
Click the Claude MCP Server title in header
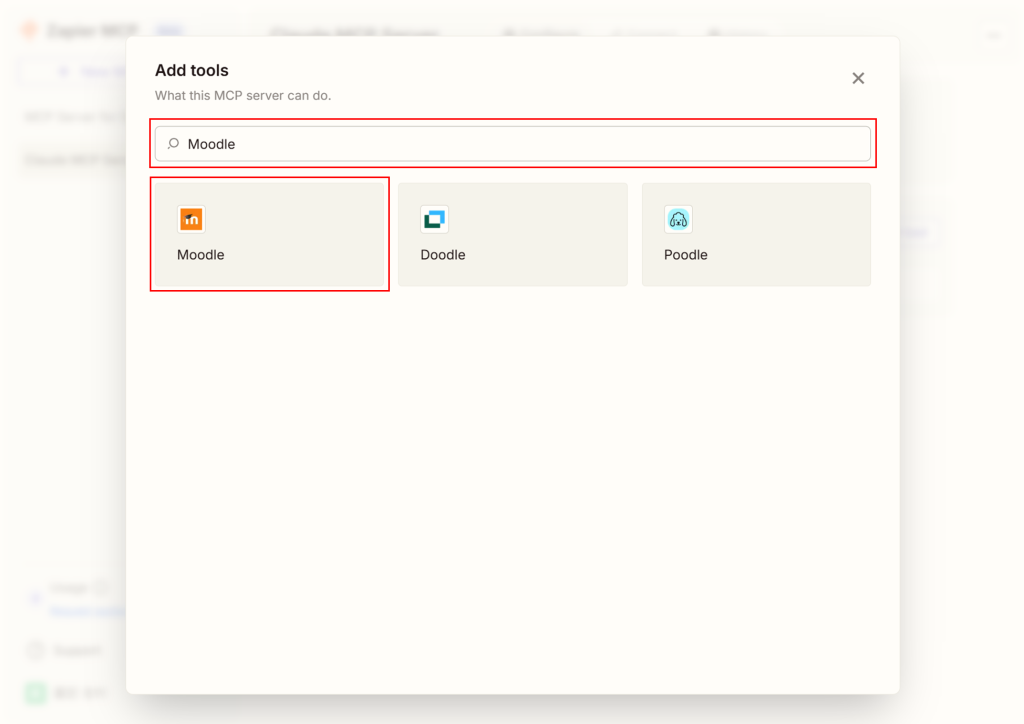tap(355, 33)
